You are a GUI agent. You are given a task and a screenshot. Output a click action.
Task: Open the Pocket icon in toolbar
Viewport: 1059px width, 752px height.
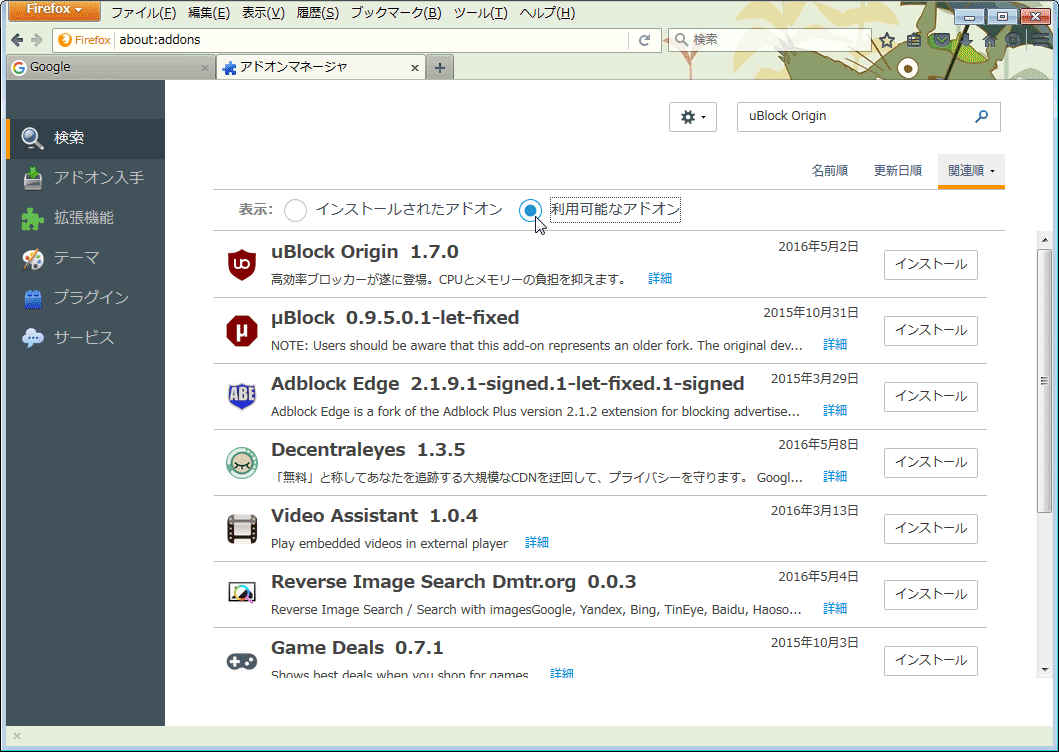pyautogui.click(x=941, y=41)
